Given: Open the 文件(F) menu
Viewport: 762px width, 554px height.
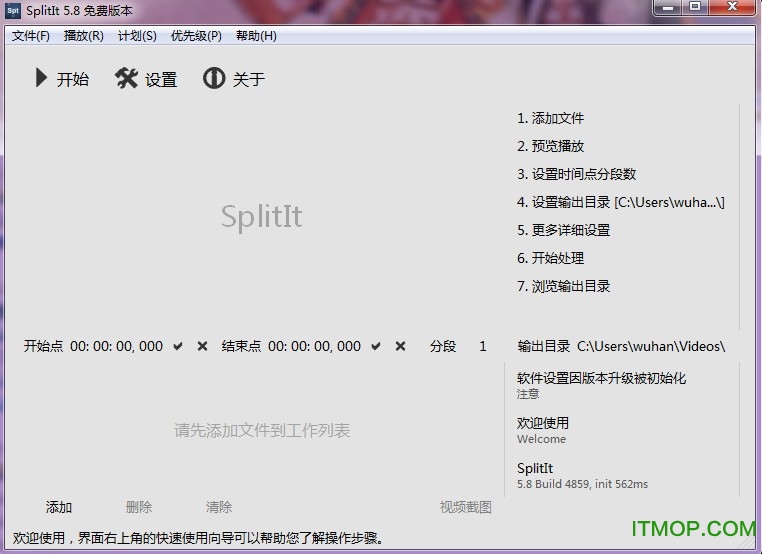Looking at the screenshot, I should (31, 36).
